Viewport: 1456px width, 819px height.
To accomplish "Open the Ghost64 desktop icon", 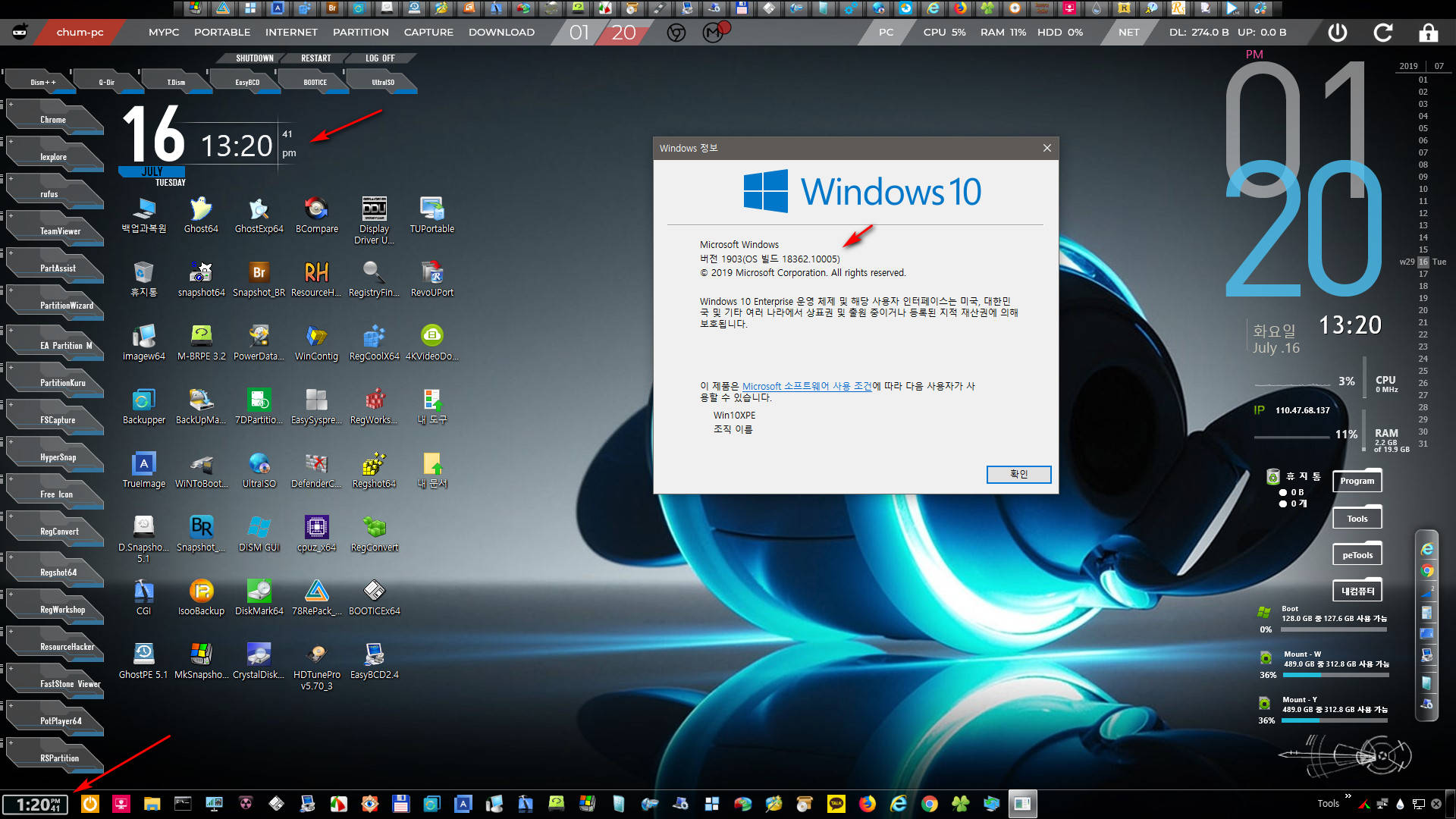I will pos(201,215).
